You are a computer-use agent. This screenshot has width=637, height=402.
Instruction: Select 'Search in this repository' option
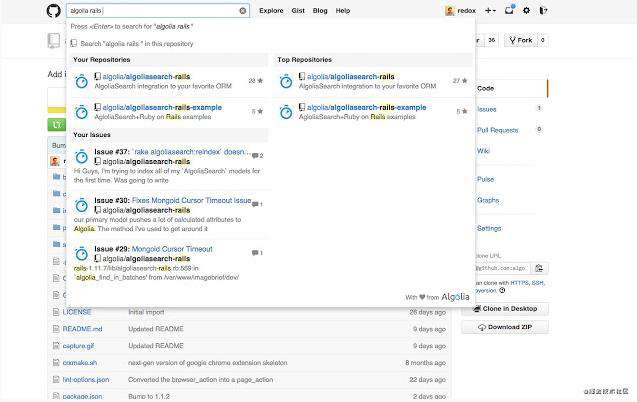pyautogui.click(x=132, y=43)
